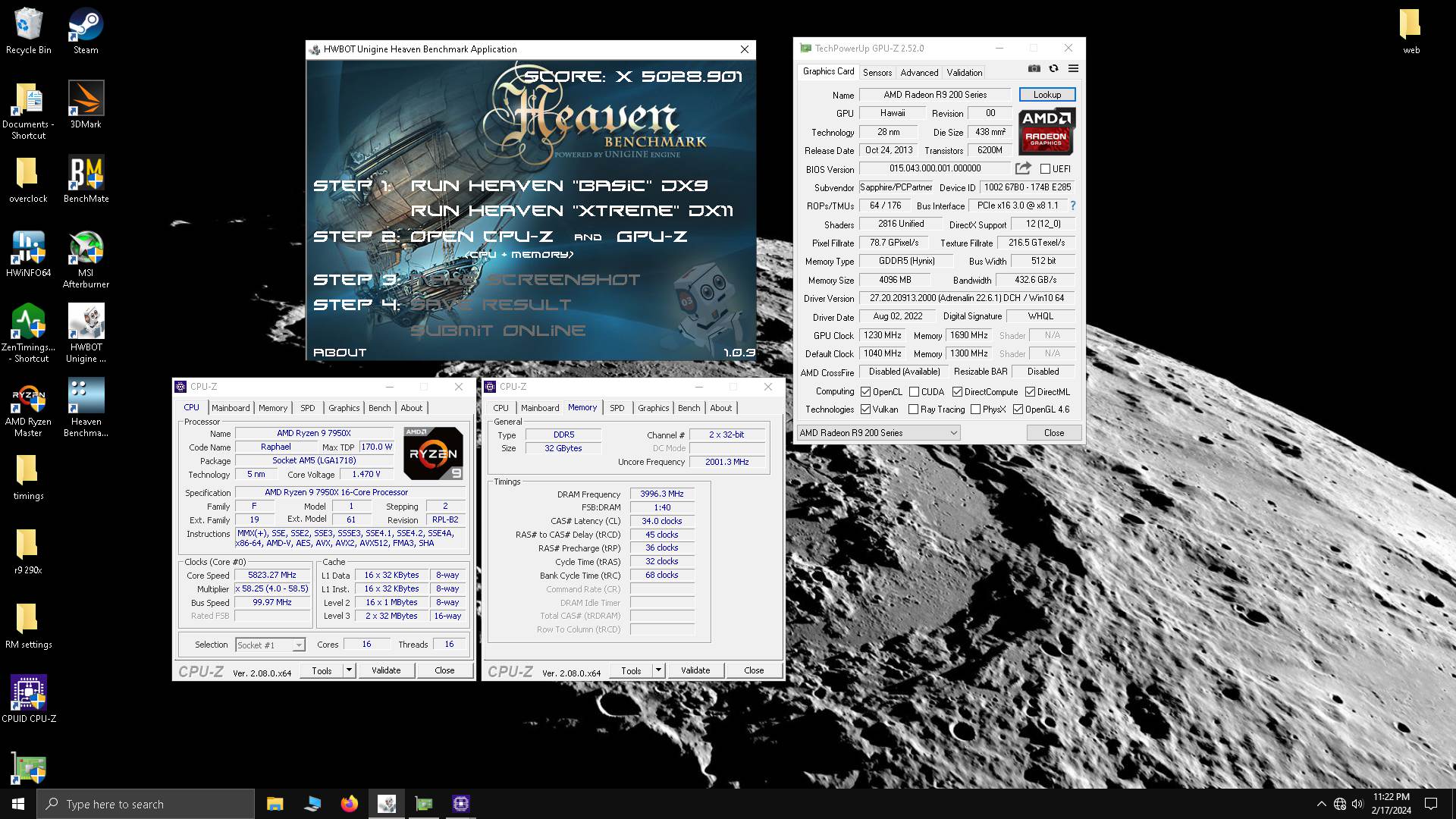Click RUN HEAVEN "BASIC" DX9 step
This screenshot has height=819, width=1456.
click(560, 186)
